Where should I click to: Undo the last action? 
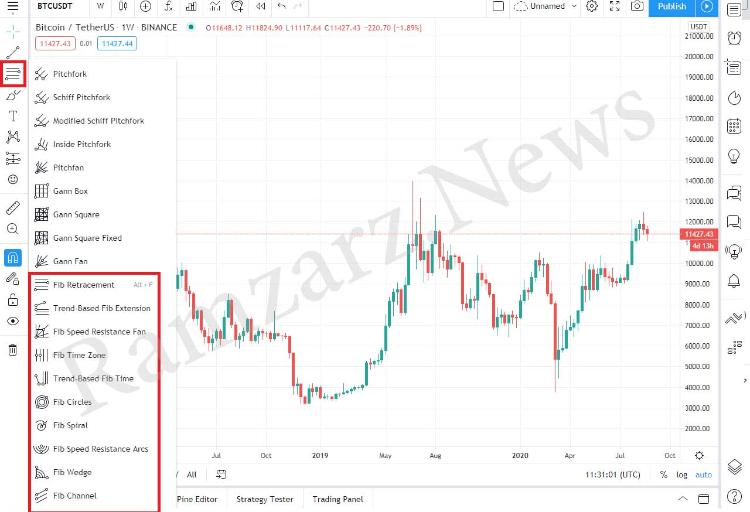click(x=282, y=6)
